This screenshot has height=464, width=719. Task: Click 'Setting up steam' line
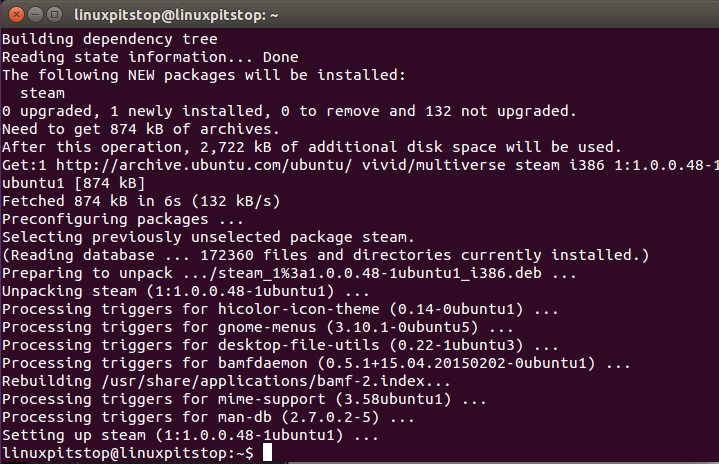[x=190, y=435]
